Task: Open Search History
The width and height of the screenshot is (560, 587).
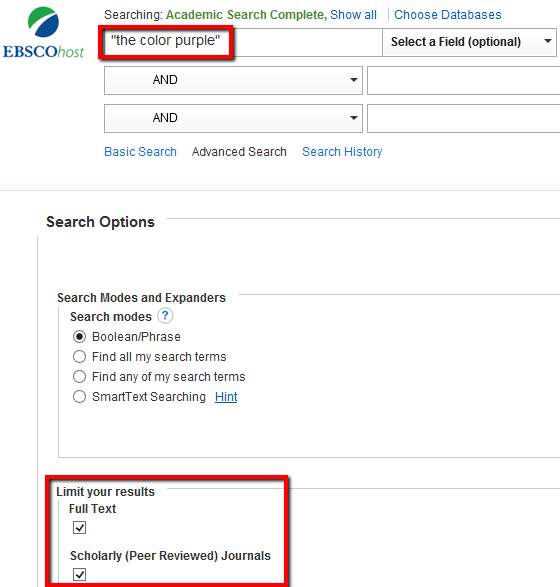Action: [342, 152]
